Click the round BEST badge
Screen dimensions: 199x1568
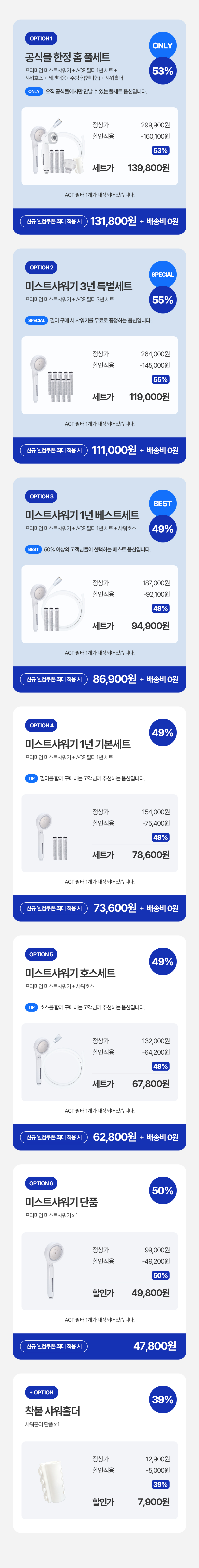(163, 503)
